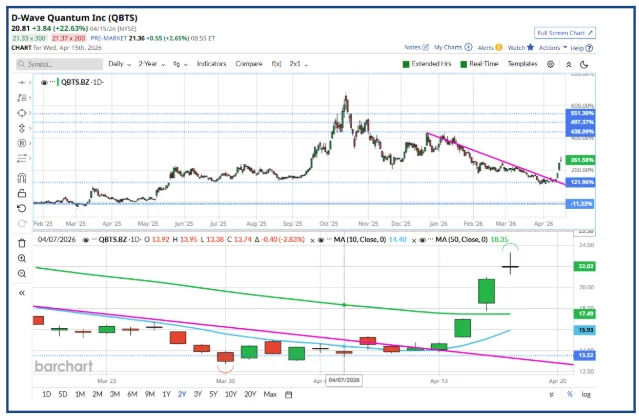
Task: Toggle Real-Time checkbox
Action: point(463,64)
